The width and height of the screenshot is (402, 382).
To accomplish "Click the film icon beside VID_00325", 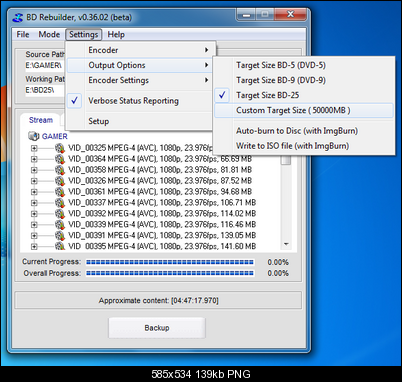I will tap(60, 148).
